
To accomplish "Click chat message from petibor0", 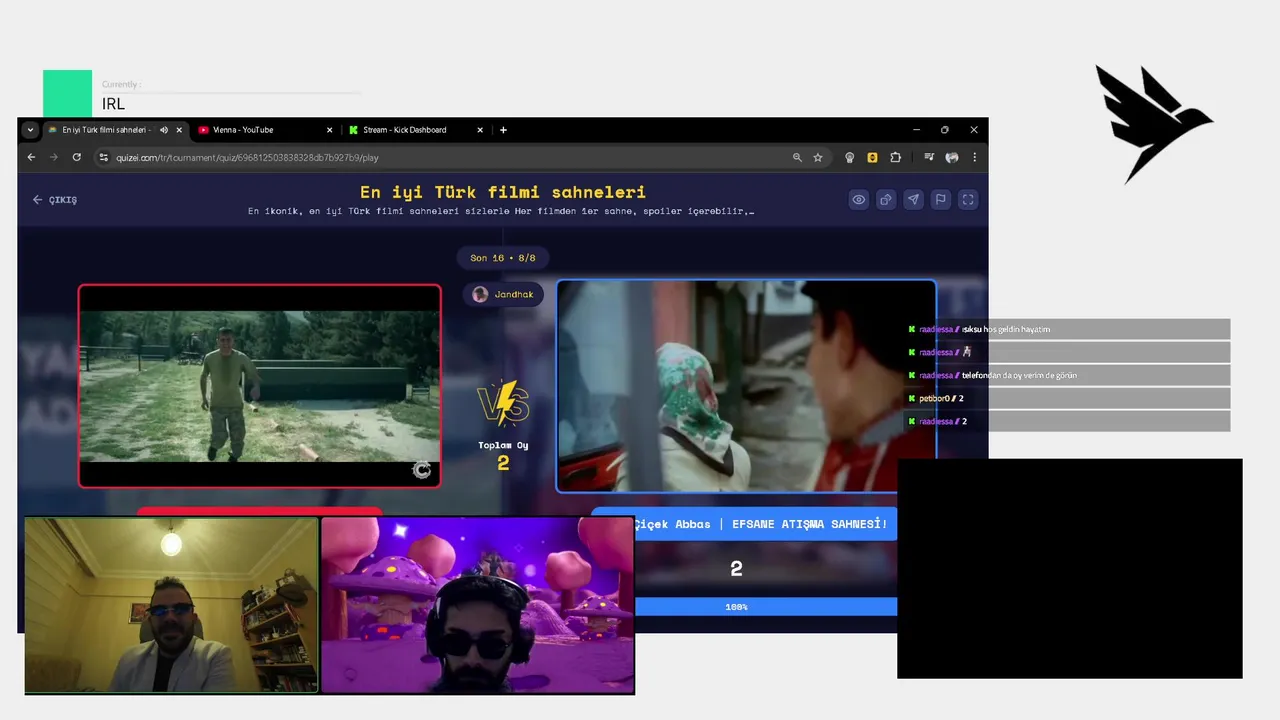I will coord(1067,398).
